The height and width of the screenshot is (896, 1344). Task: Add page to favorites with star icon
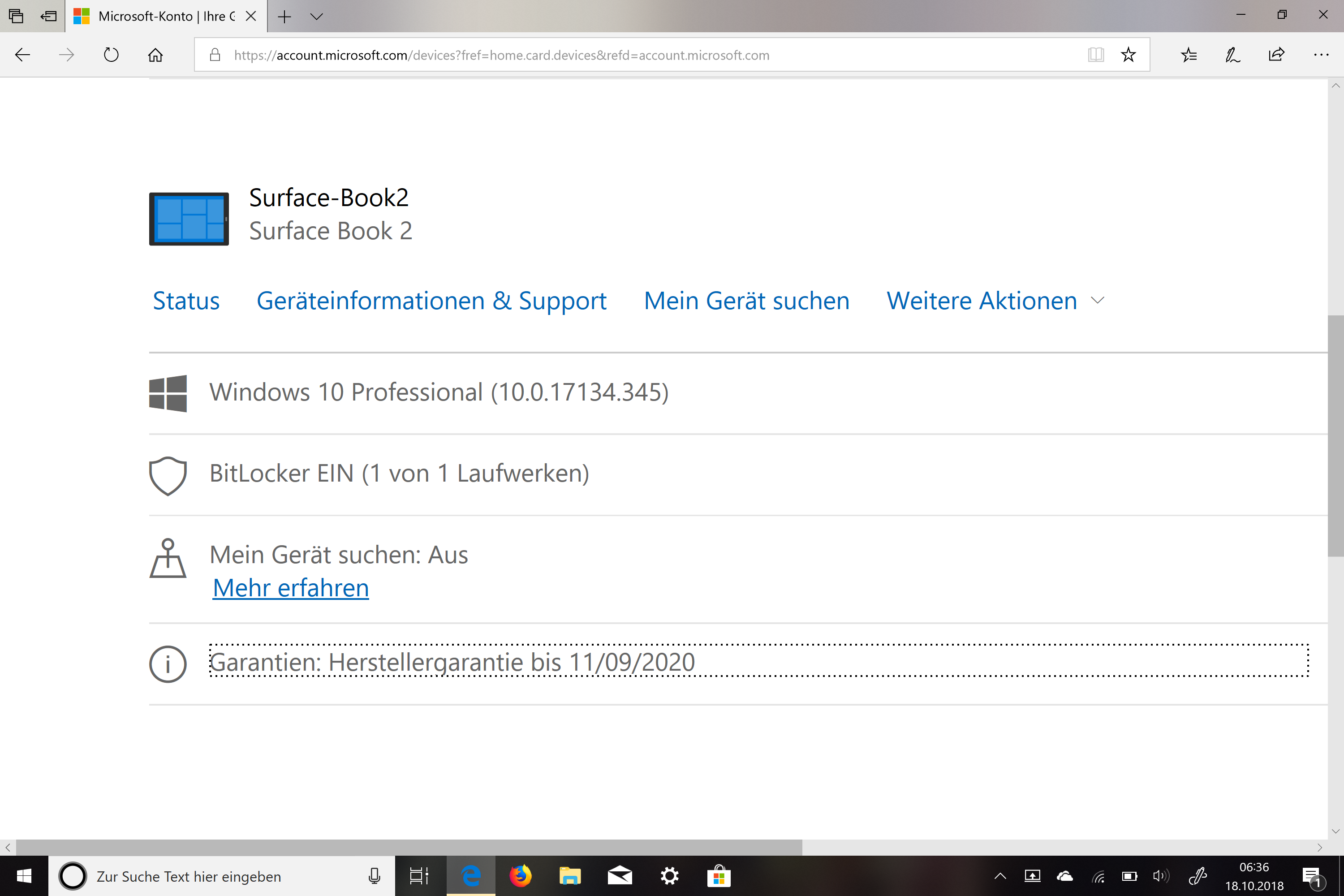[x=1128, y=55]
